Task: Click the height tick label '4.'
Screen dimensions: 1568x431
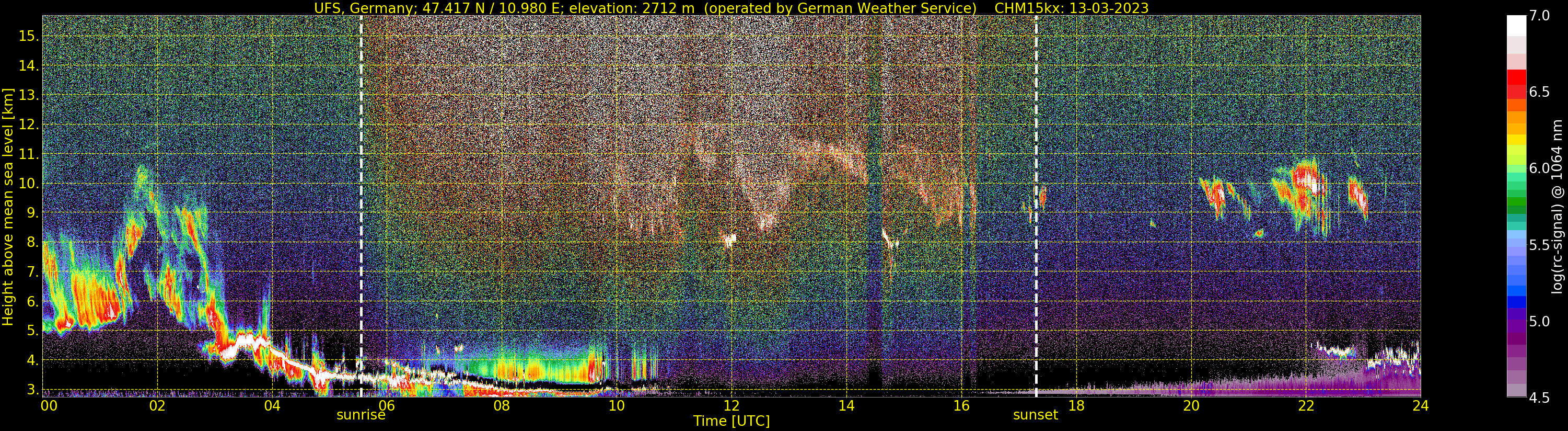Action: pyautogui.click(x=32, y=360)
